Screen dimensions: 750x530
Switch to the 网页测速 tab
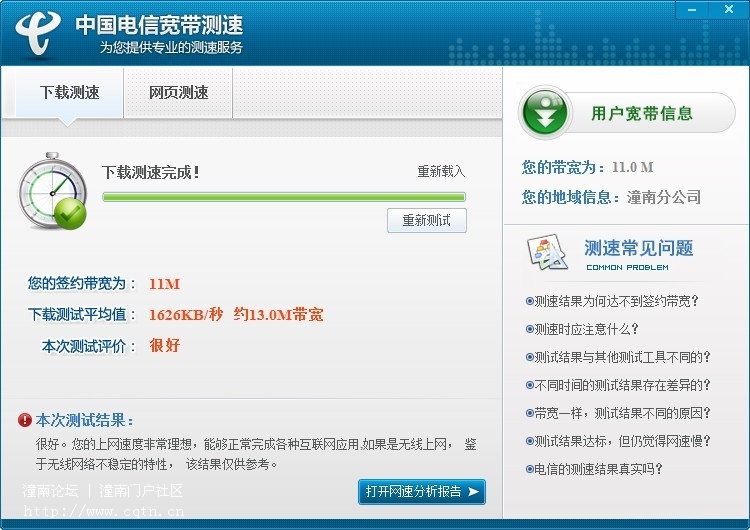[x=178, y=92]
